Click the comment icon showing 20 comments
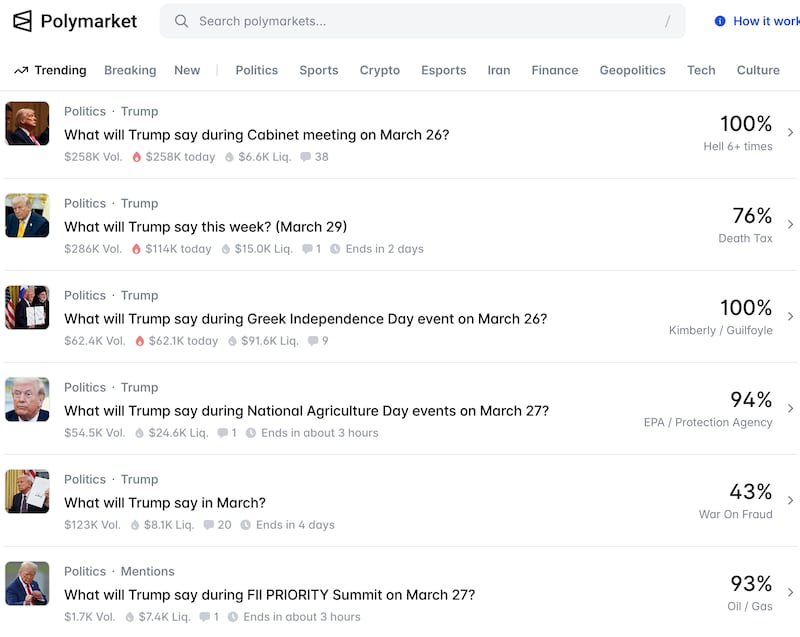The height and width of the screenshot is (637, 800). click(x=208, y=525)
